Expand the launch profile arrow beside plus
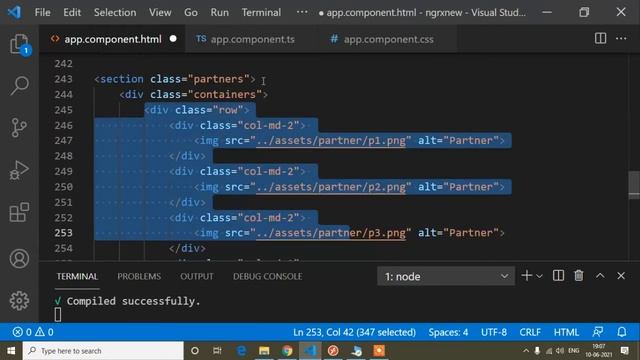Screen dimensions: 640x360 (539, 276)
